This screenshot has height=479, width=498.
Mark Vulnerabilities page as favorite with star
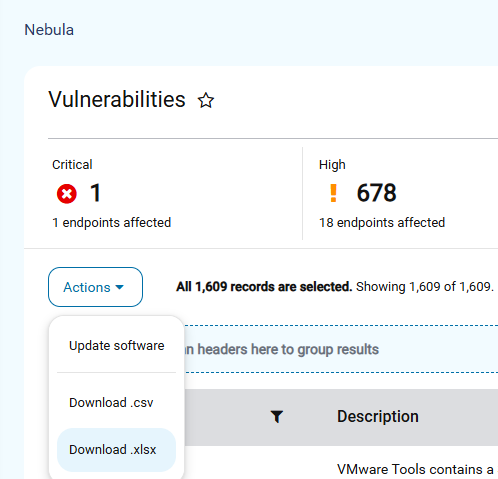(206, 100)
